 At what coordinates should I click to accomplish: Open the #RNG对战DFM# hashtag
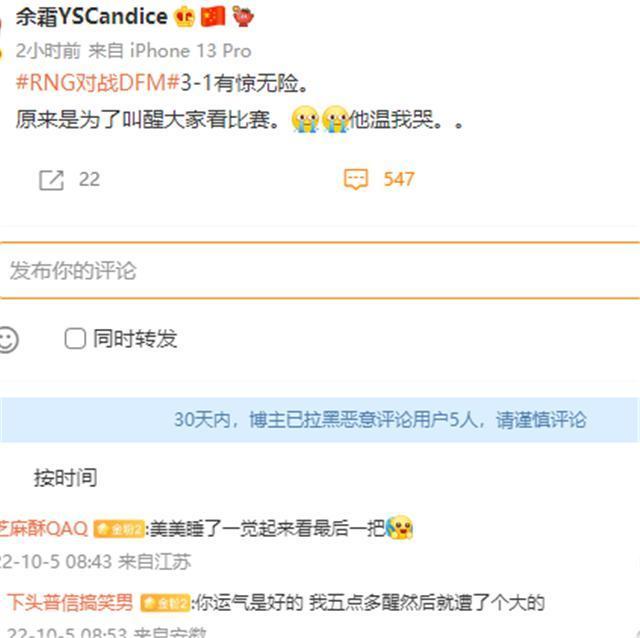[x=98, y=83]
